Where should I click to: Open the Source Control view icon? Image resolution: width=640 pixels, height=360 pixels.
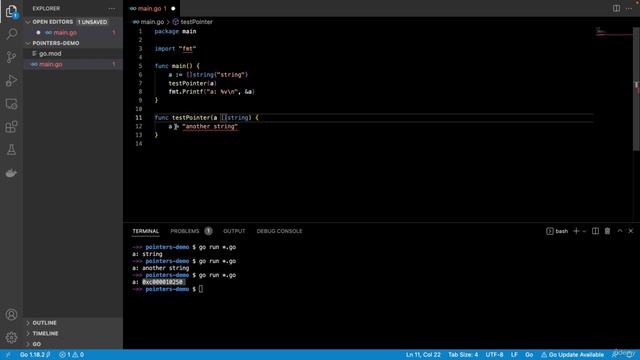point(11,57)
